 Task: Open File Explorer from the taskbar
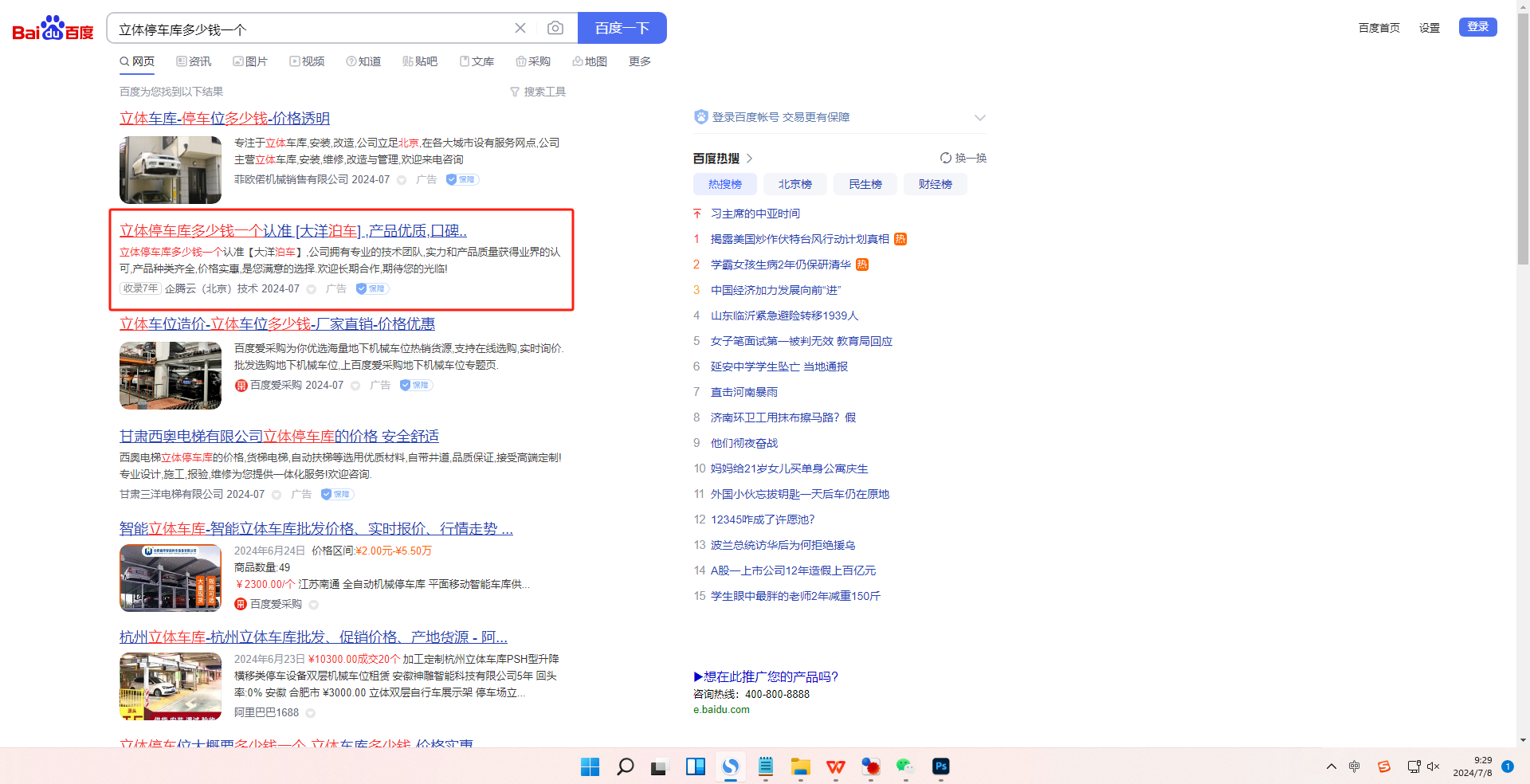point(800,766)
